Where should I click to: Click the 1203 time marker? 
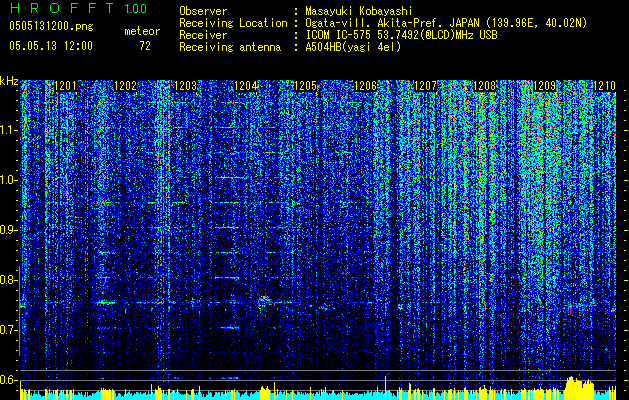185,86
